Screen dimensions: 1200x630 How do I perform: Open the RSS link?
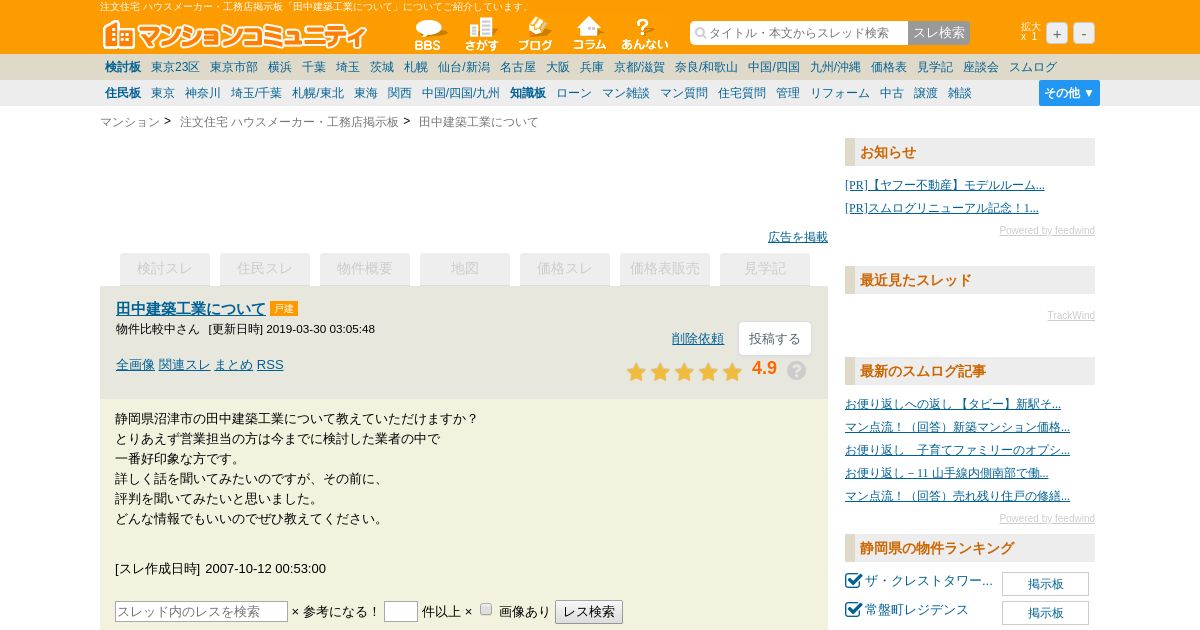(270, 365)
